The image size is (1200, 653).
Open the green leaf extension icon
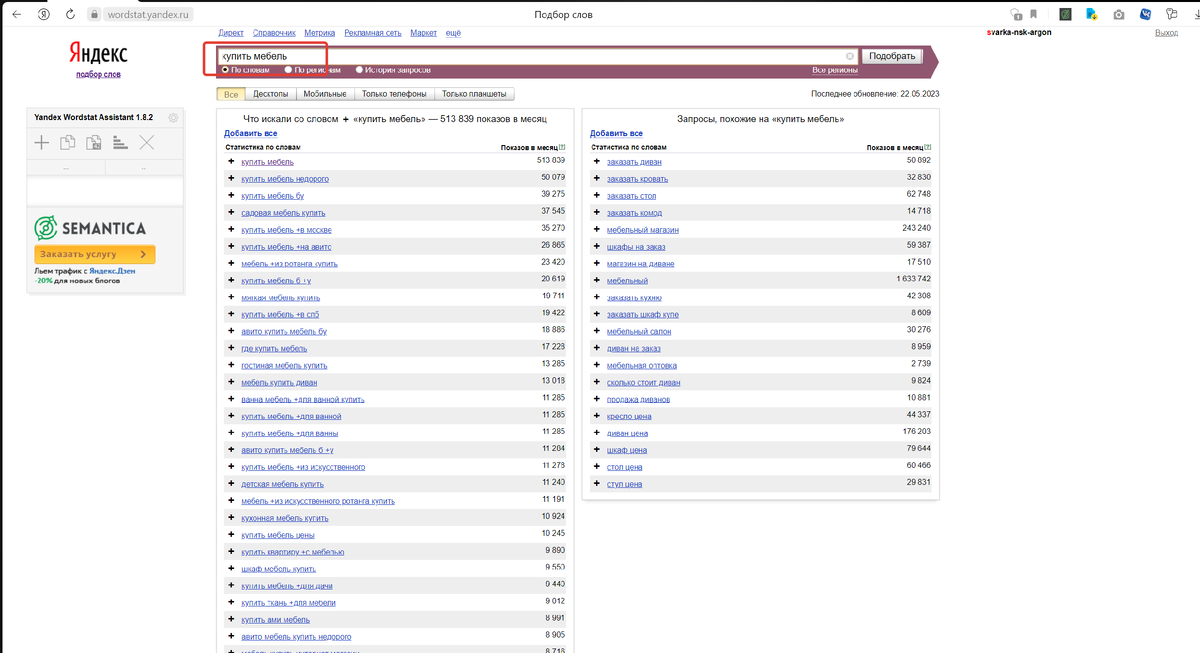1066,15
